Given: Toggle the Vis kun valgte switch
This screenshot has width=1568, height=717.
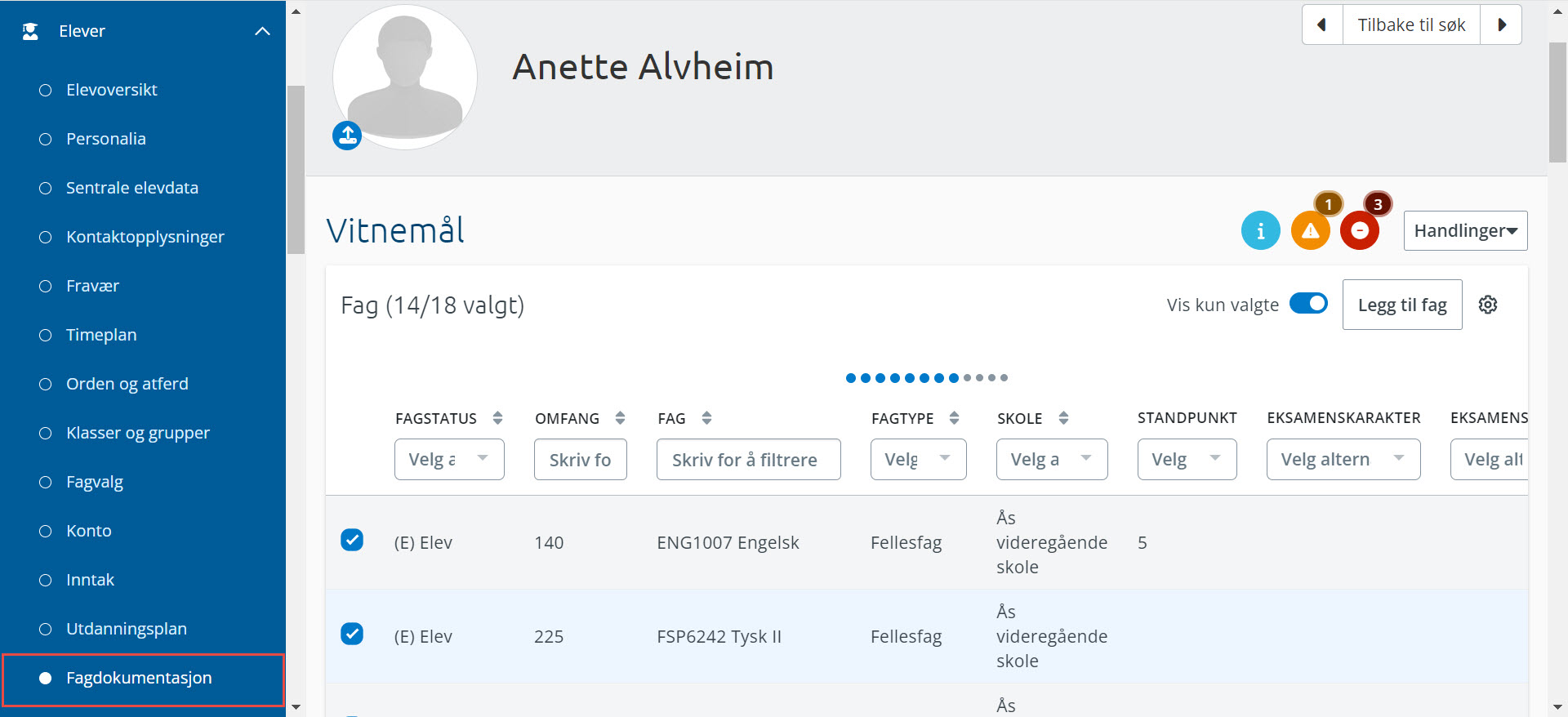Looking at the screenshot, I should 1308,304.
